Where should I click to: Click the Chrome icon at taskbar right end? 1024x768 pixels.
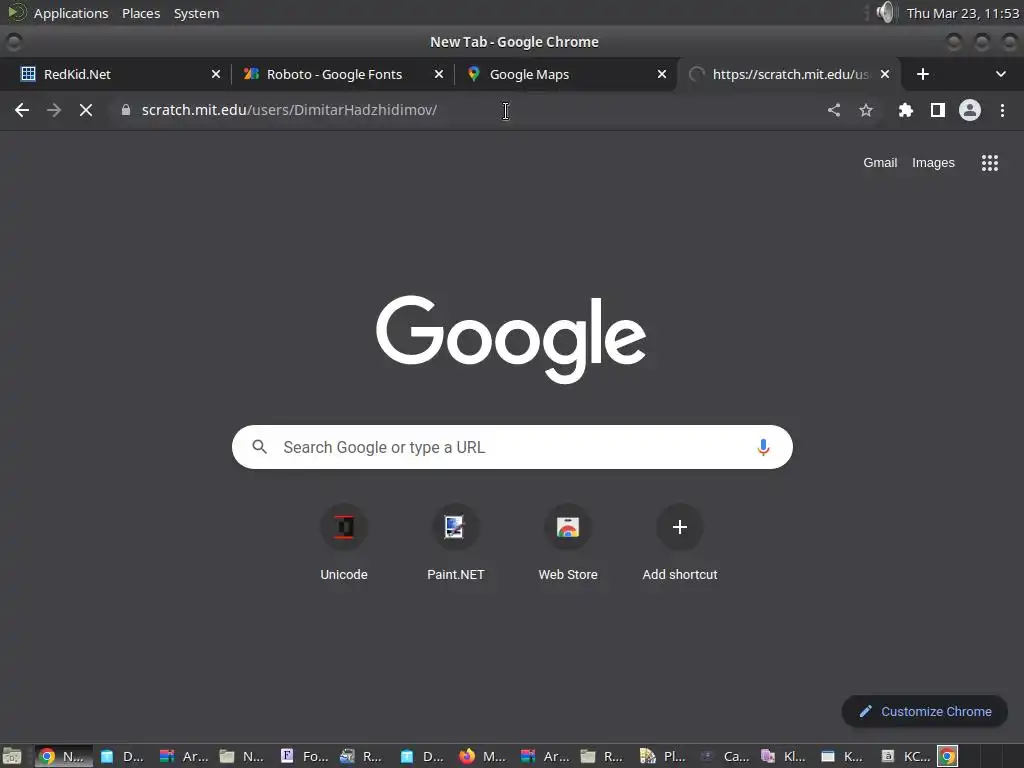tap(948, 756)
